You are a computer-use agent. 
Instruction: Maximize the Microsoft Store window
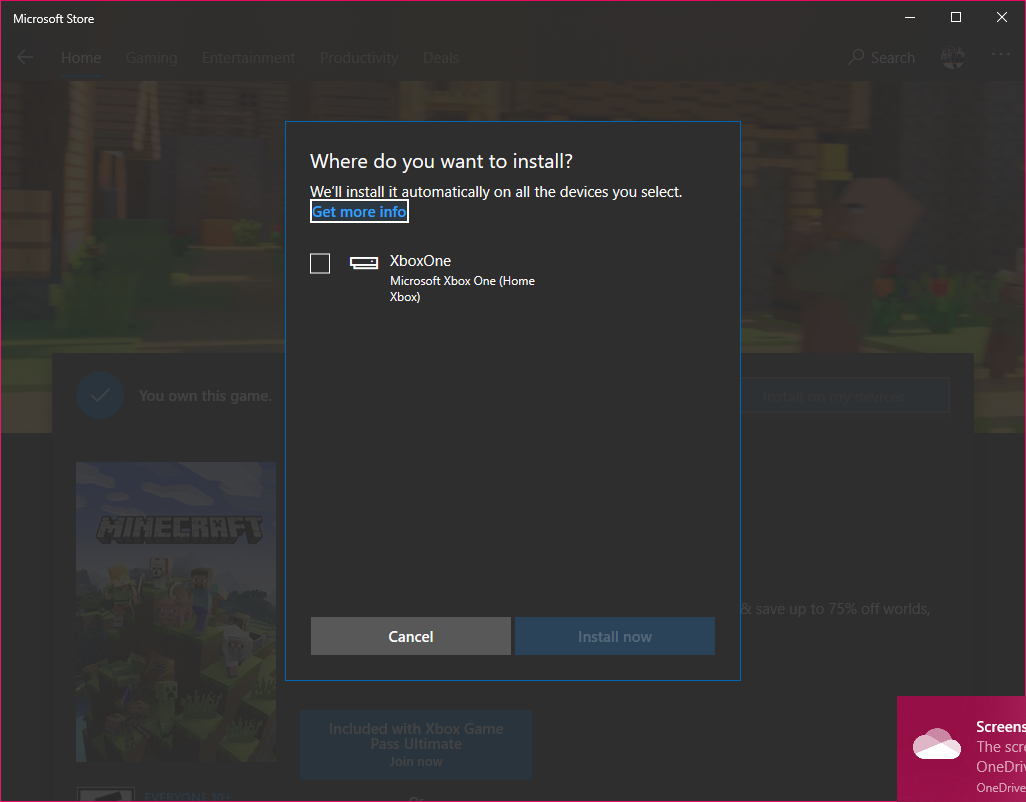956,18
